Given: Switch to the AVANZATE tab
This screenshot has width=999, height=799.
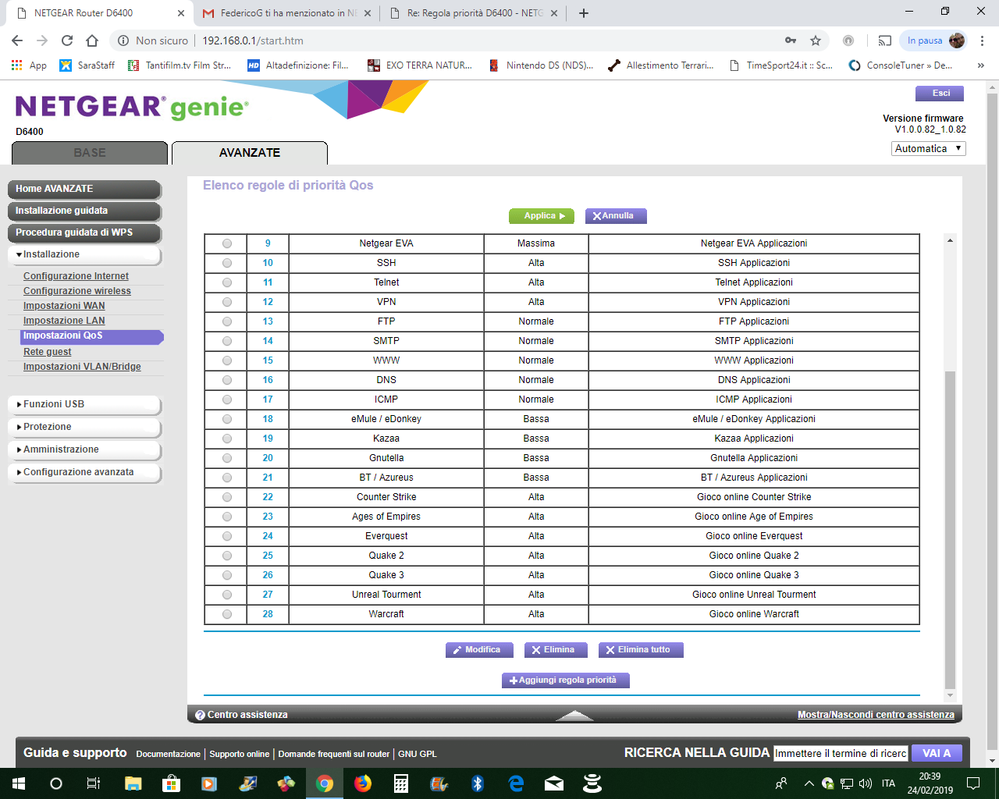Looking at the screenshot, I should pos(250,153).
